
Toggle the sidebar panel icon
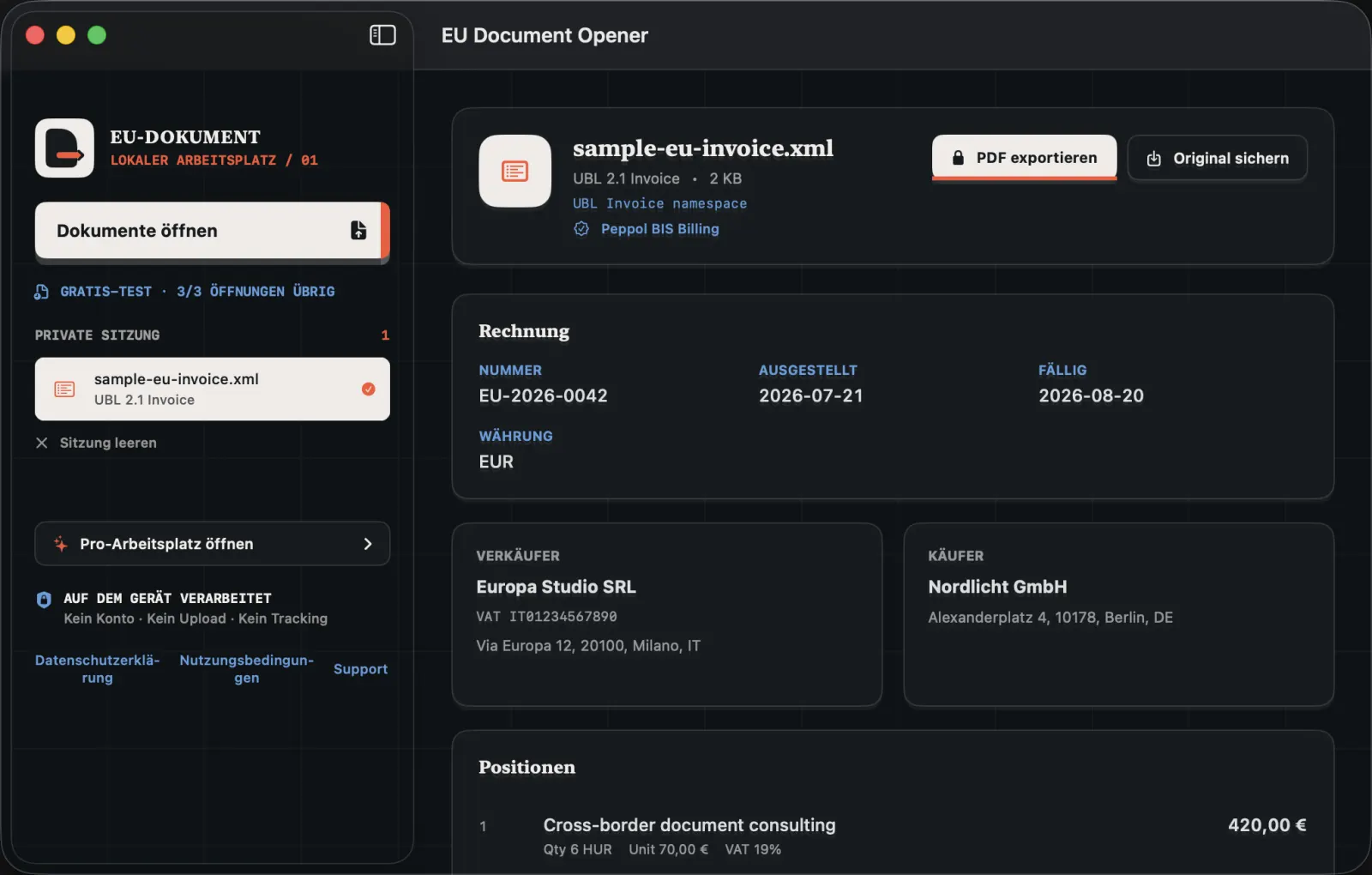(x=382, y=35)
